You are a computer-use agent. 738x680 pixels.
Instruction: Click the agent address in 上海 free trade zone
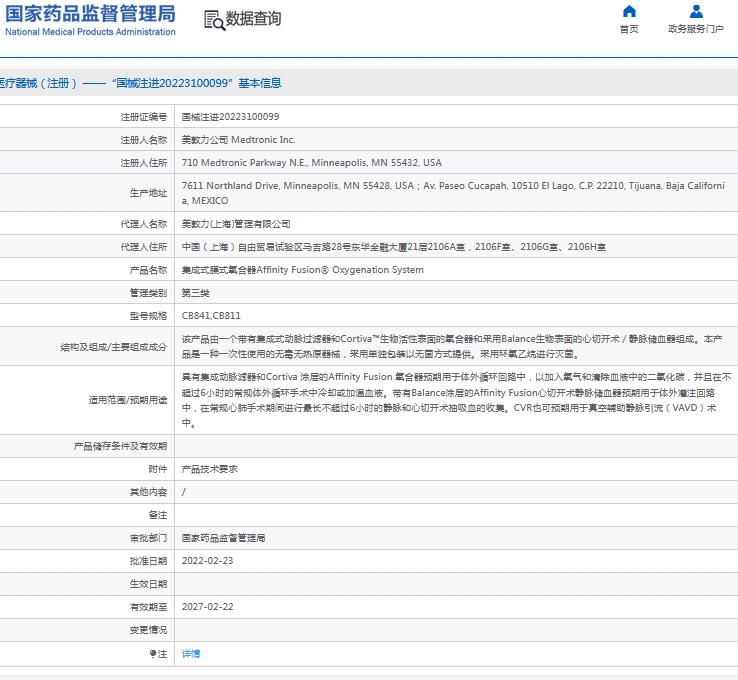393,247
